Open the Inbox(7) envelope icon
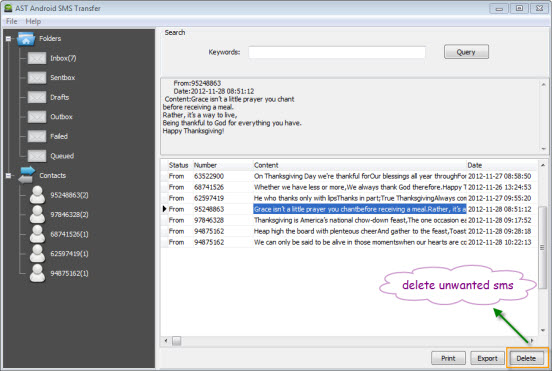 37,58
